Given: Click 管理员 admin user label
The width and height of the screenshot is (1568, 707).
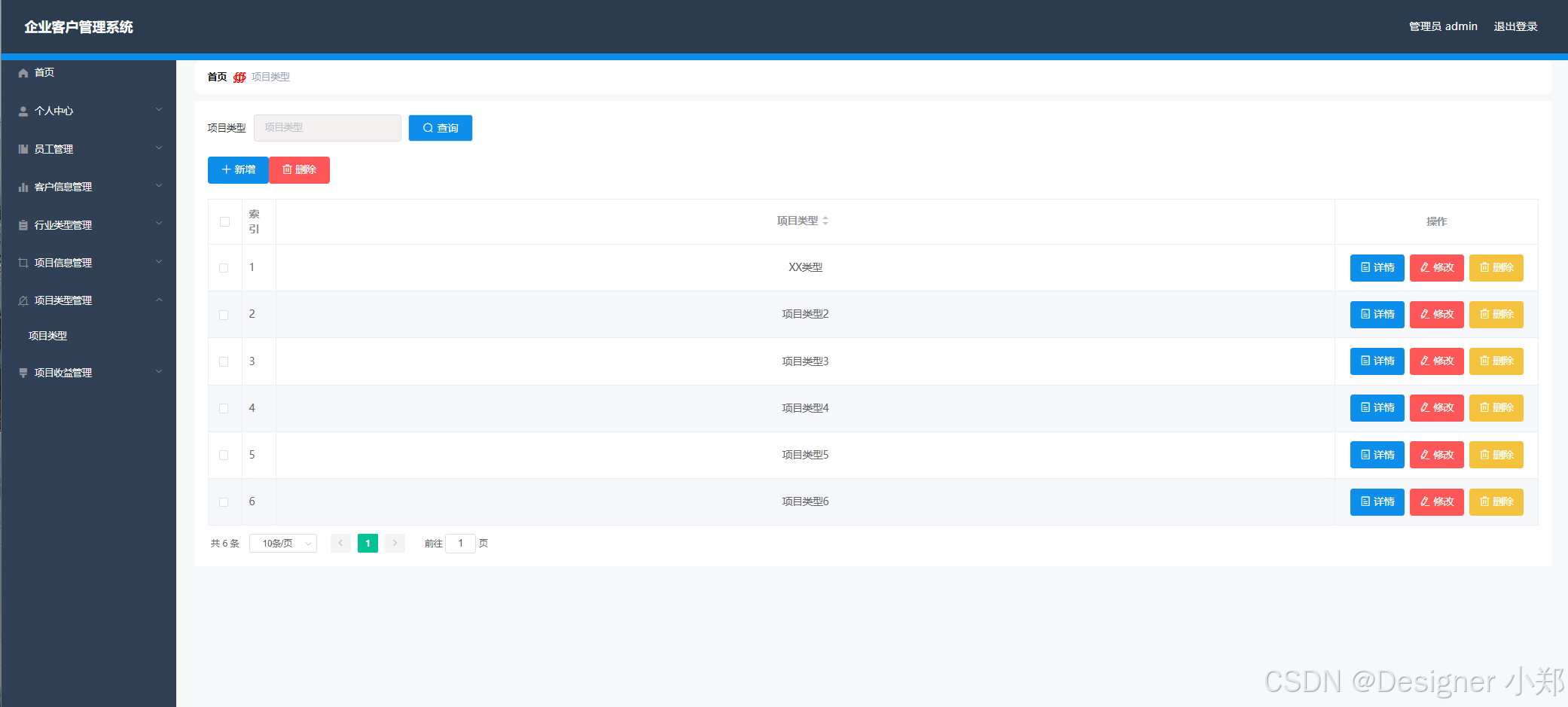Looking at the screenshot, I should point(1443,26).
